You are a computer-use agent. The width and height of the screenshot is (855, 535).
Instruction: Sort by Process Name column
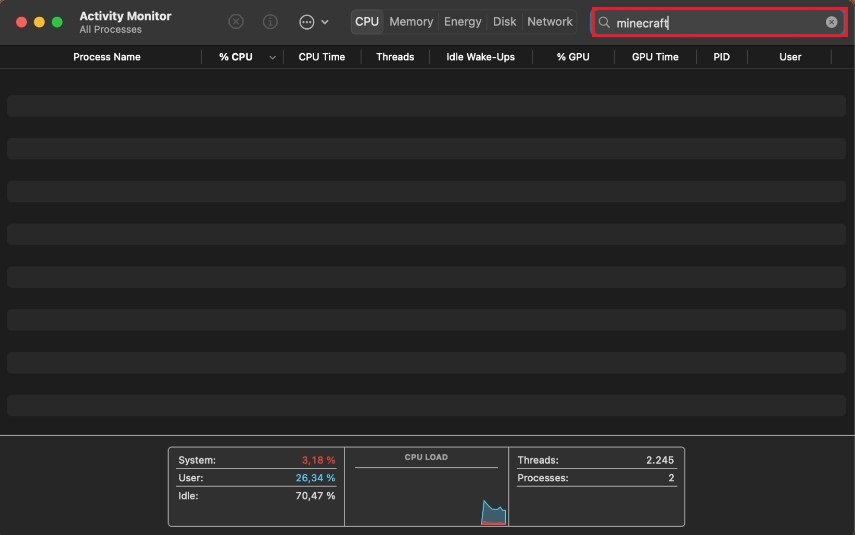click(107, 57)
